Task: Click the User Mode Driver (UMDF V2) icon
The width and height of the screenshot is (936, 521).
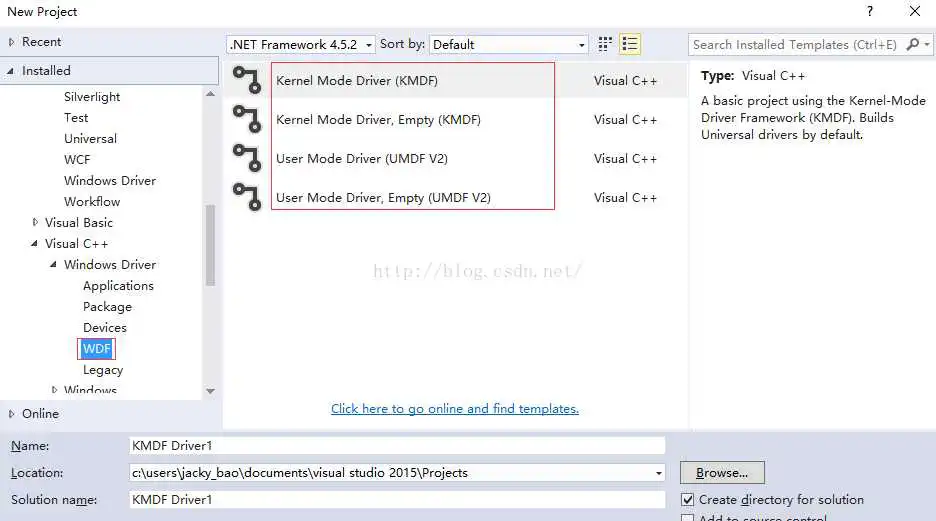Action: [246, 158]
